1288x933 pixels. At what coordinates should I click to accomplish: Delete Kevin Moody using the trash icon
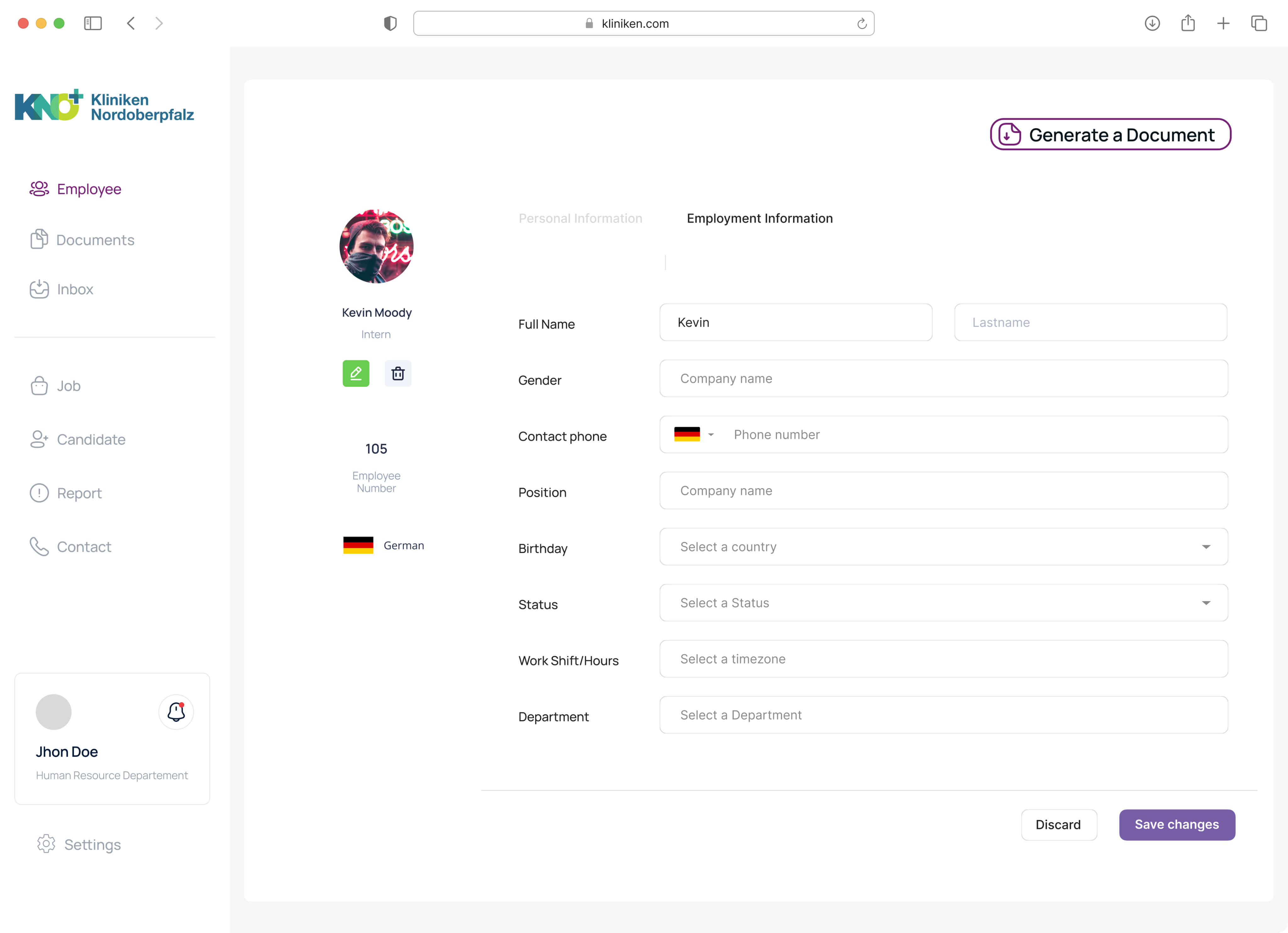pyautogui.click(x=398, y=373)
